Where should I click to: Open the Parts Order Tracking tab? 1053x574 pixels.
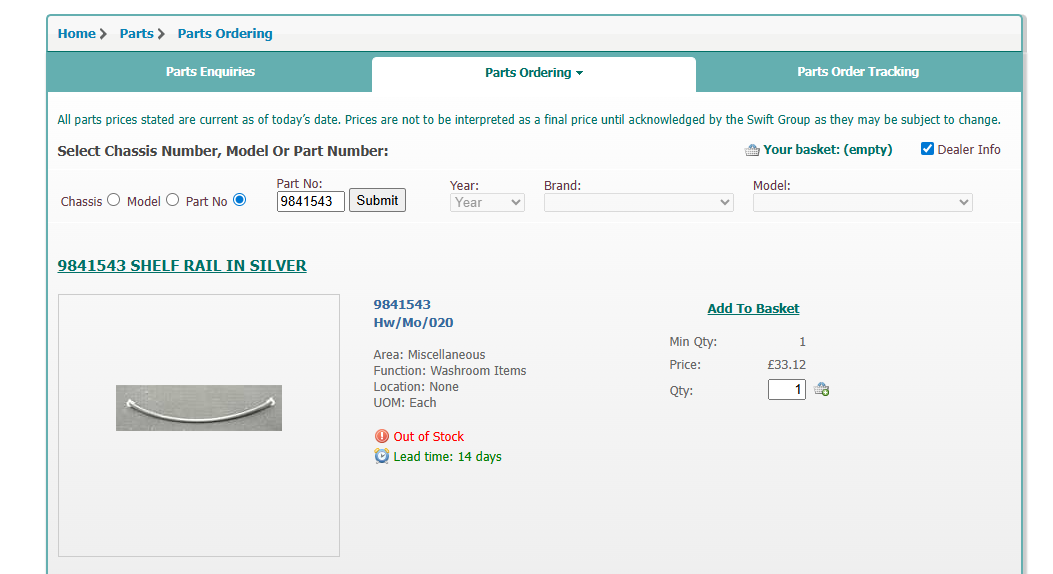pyautogui.click(x=858, y=72)
